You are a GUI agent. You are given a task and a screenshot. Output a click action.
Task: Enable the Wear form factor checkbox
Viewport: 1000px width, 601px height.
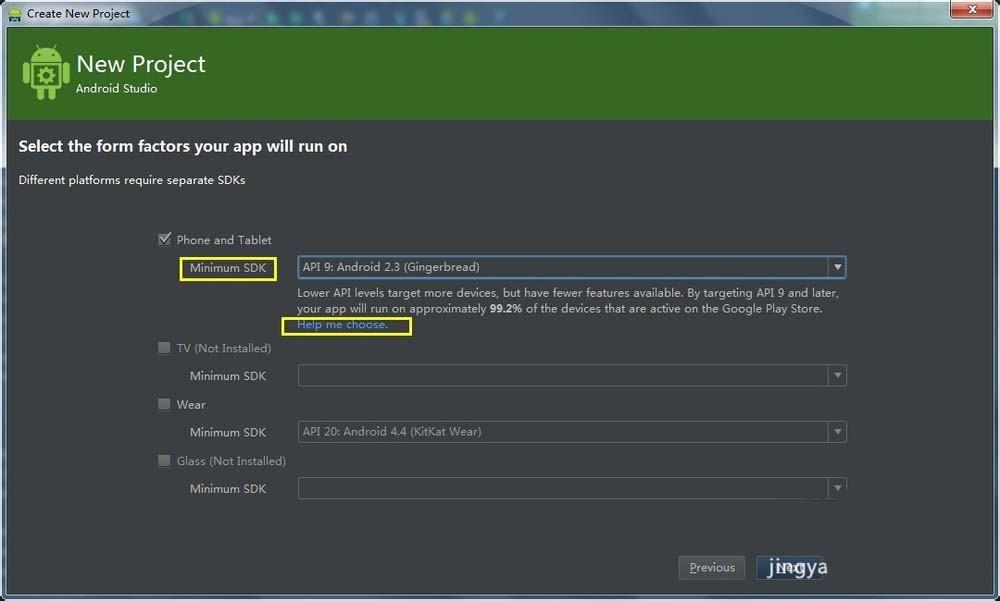click(x=164, y=404)
